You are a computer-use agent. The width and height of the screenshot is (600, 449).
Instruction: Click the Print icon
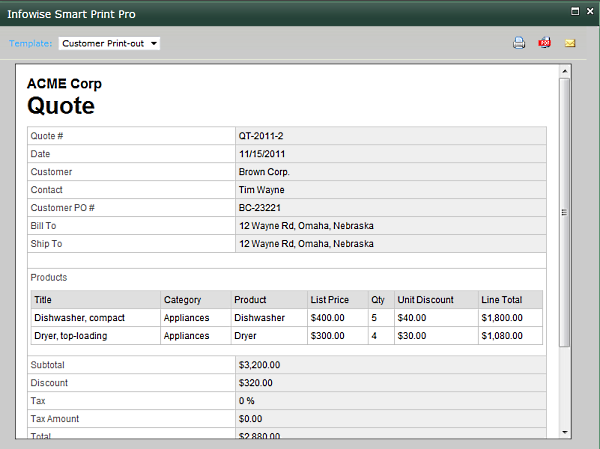(519, 43)
